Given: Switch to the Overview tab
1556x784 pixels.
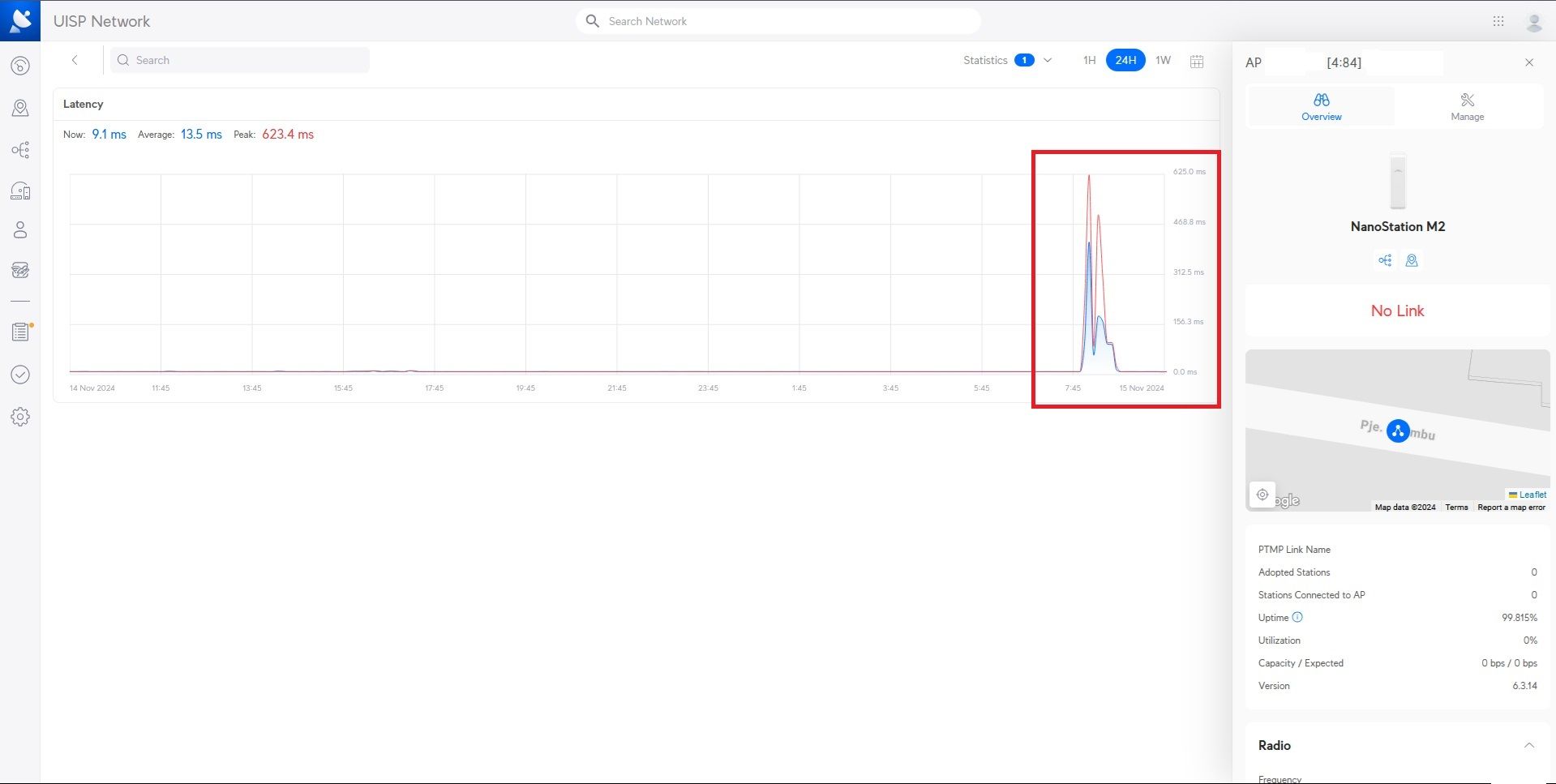Looking at the screenshot, I should pos(1321,106).
